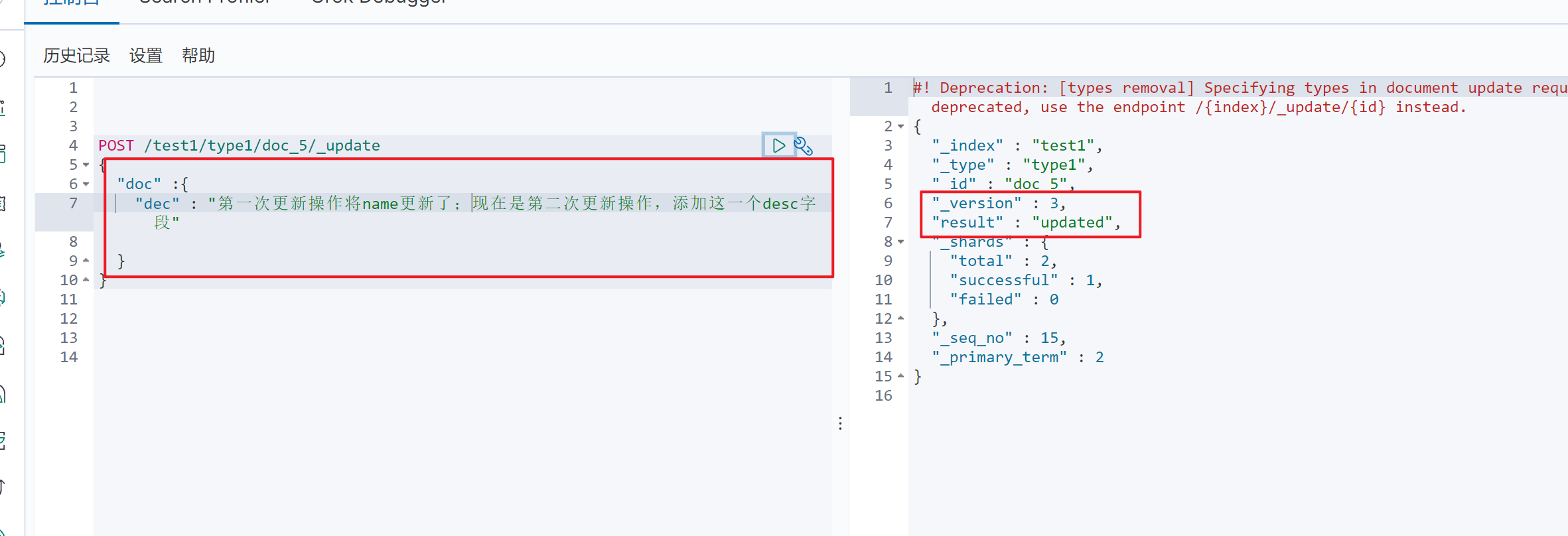
Task: Click response line number 16
Action: (x=884, y=395)
